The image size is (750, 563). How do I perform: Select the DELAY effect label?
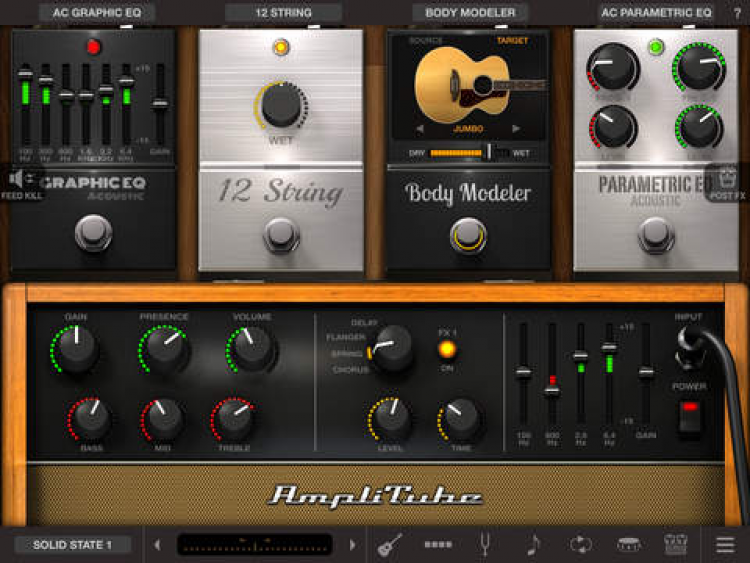click(x=364, y=323)
